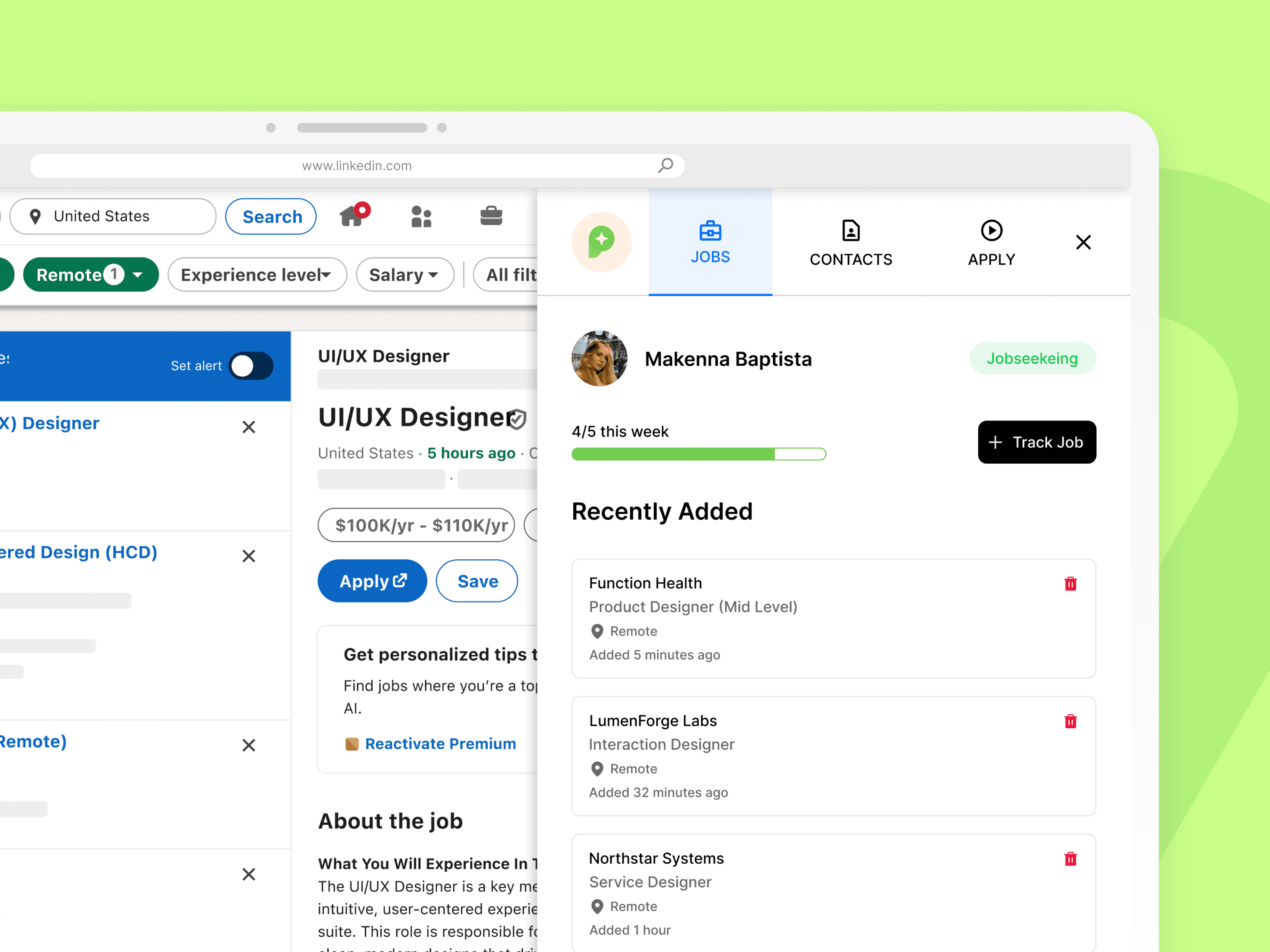Click Makenna Baptista's profile photo

599,359
